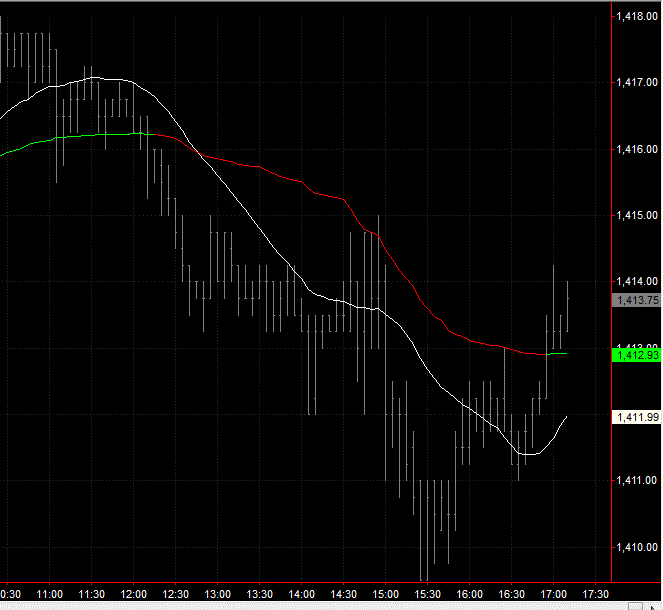Click the 1,414.00 price axis label

point(637,281)
